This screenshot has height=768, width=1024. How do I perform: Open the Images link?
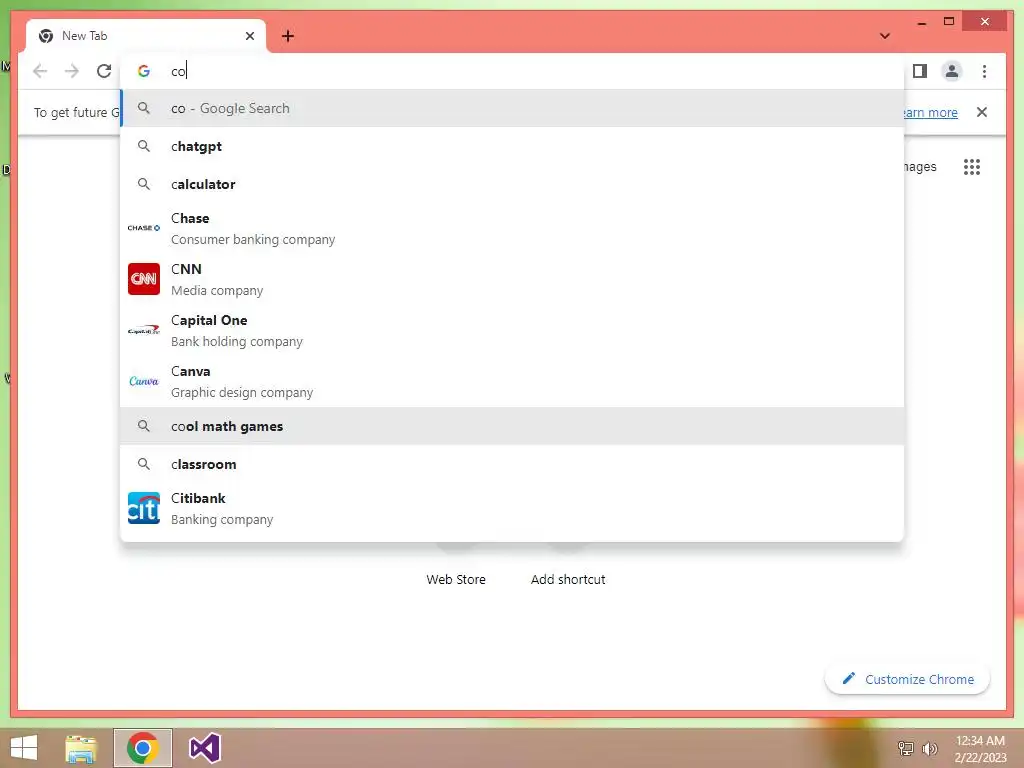coord(920,167)
